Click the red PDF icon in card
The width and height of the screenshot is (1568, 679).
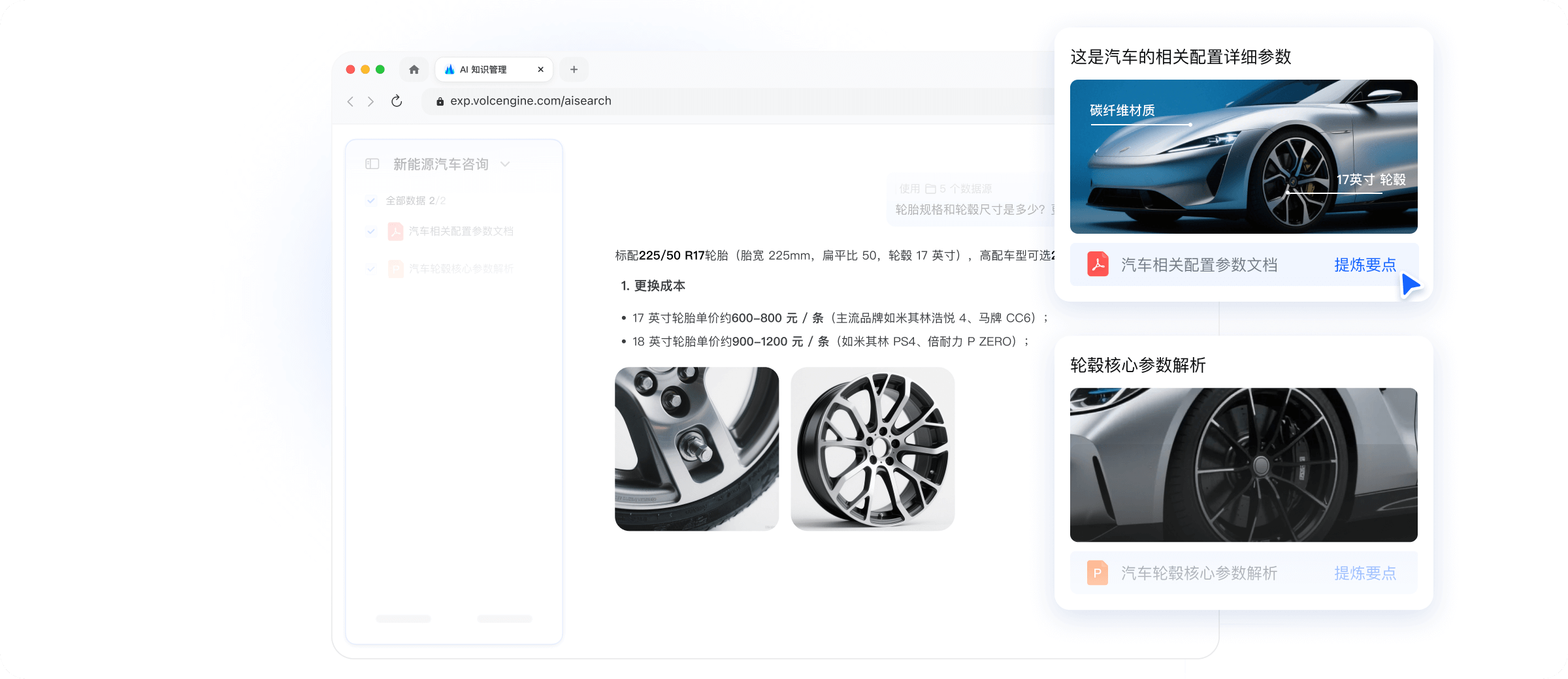coord(1098,264)
